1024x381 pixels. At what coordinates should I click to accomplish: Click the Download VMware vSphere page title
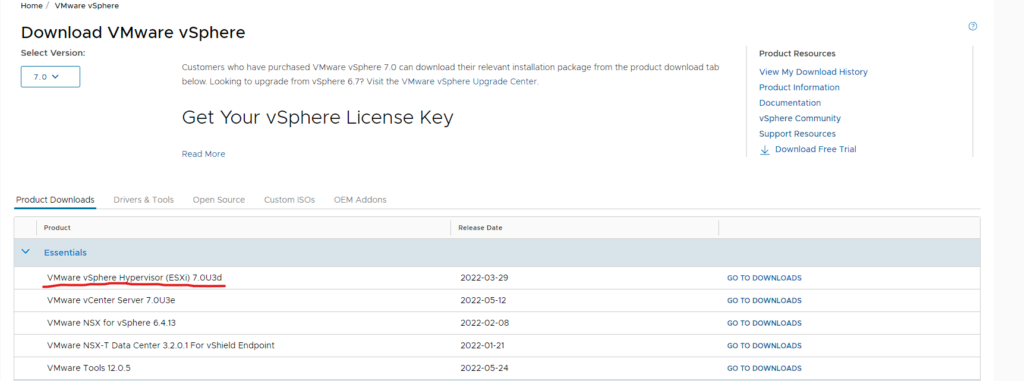(x=133, y=33)
